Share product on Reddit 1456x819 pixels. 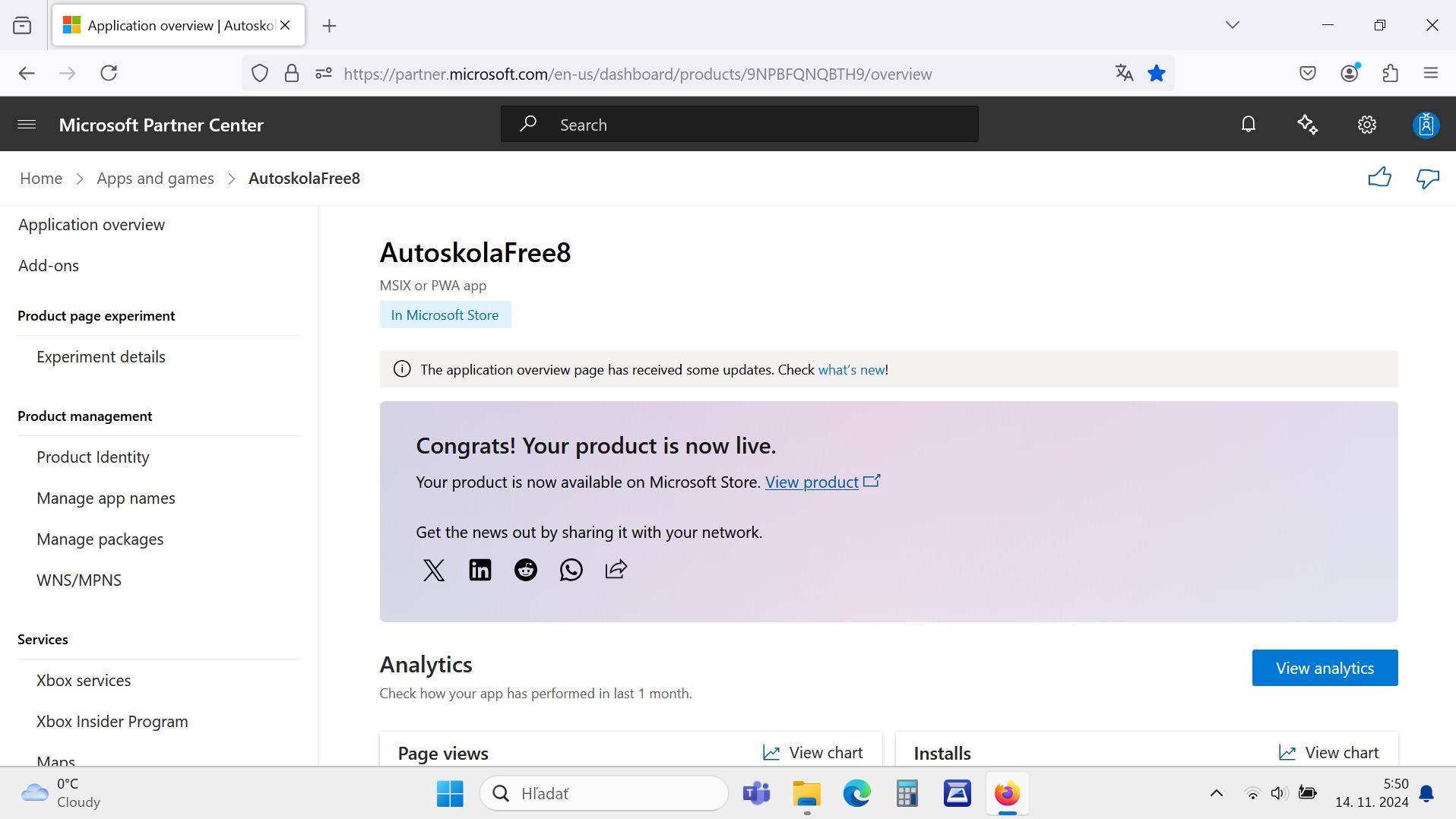click(525, 570)
